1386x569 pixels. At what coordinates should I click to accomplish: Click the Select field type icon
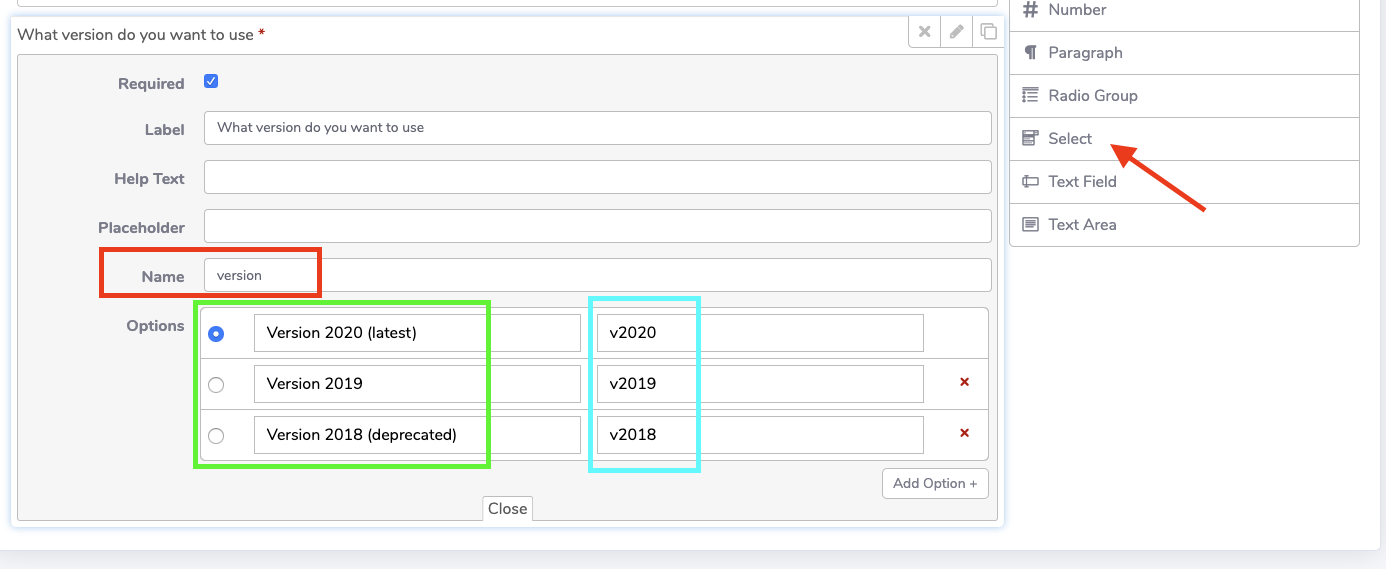(1030, 139)
